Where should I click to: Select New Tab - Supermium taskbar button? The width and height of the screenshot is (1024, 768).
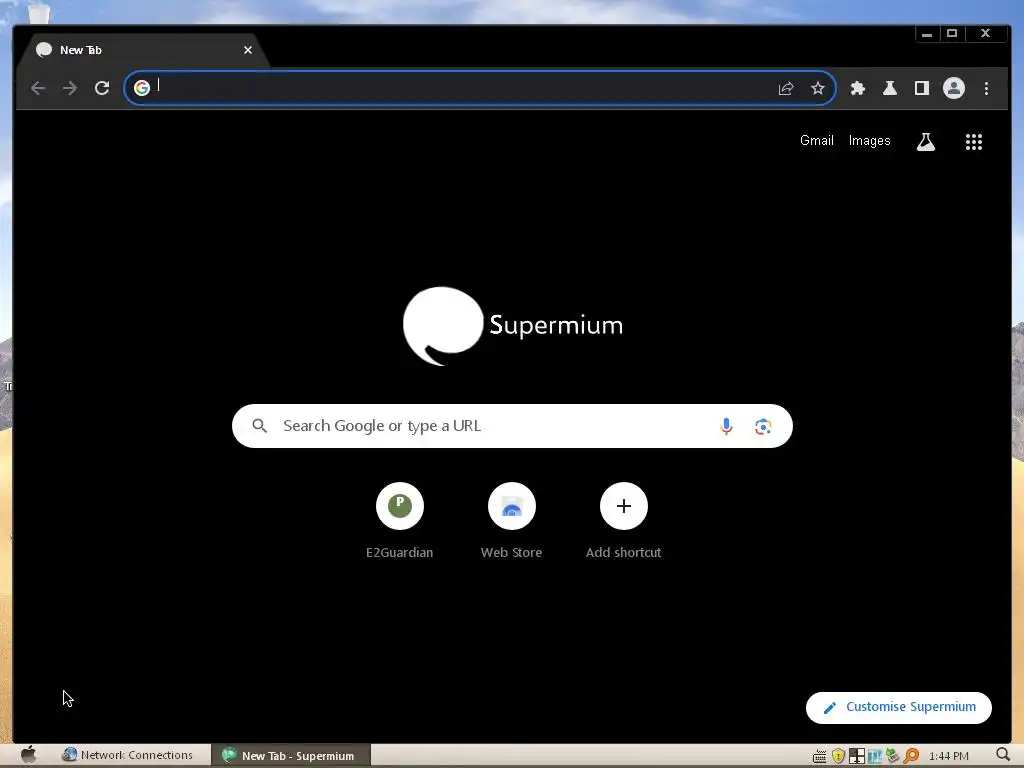tap(289, 756)
